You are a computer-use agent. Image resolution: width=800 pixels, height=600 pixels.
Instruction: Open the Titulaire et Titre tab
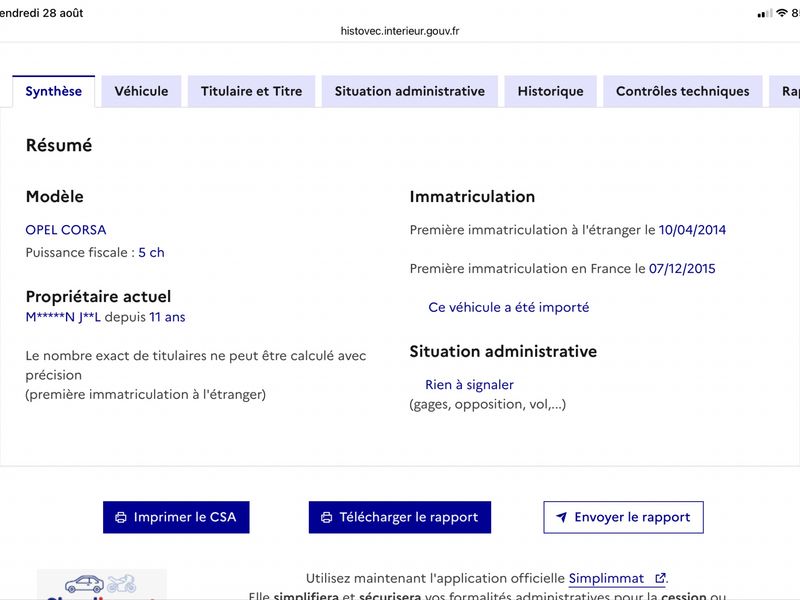[252, 91]
